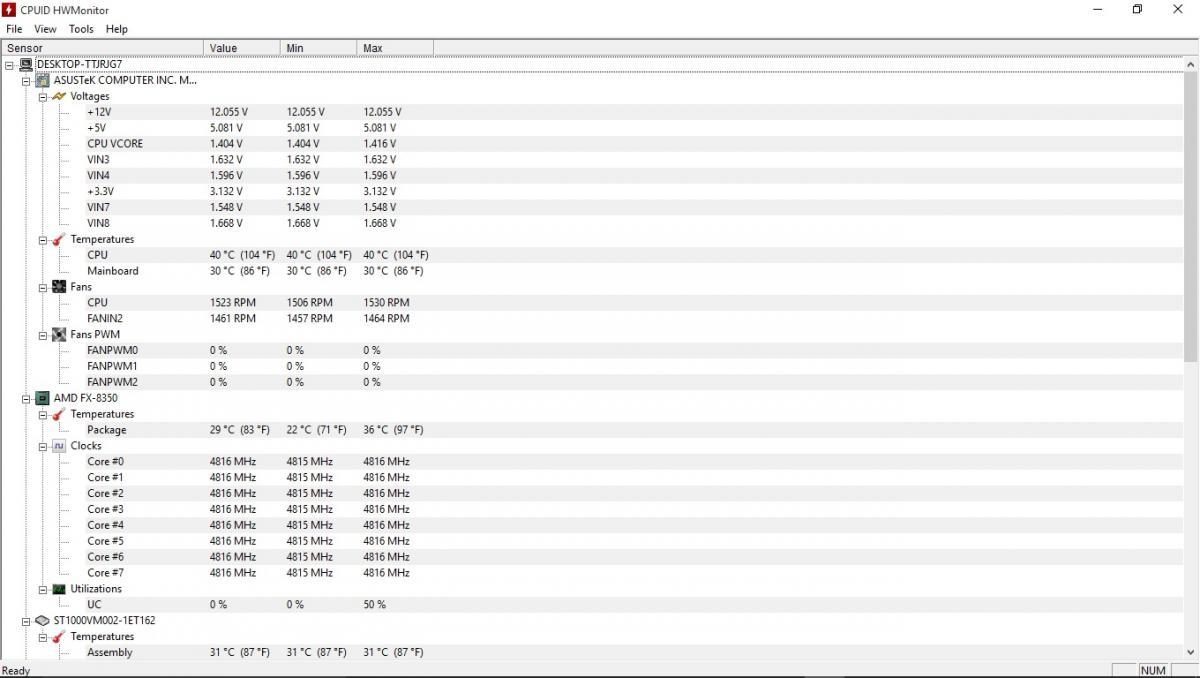Click the Max column header
This screenshot has height=678, width=1200.
pyautogui.click(x=395, y=48)
